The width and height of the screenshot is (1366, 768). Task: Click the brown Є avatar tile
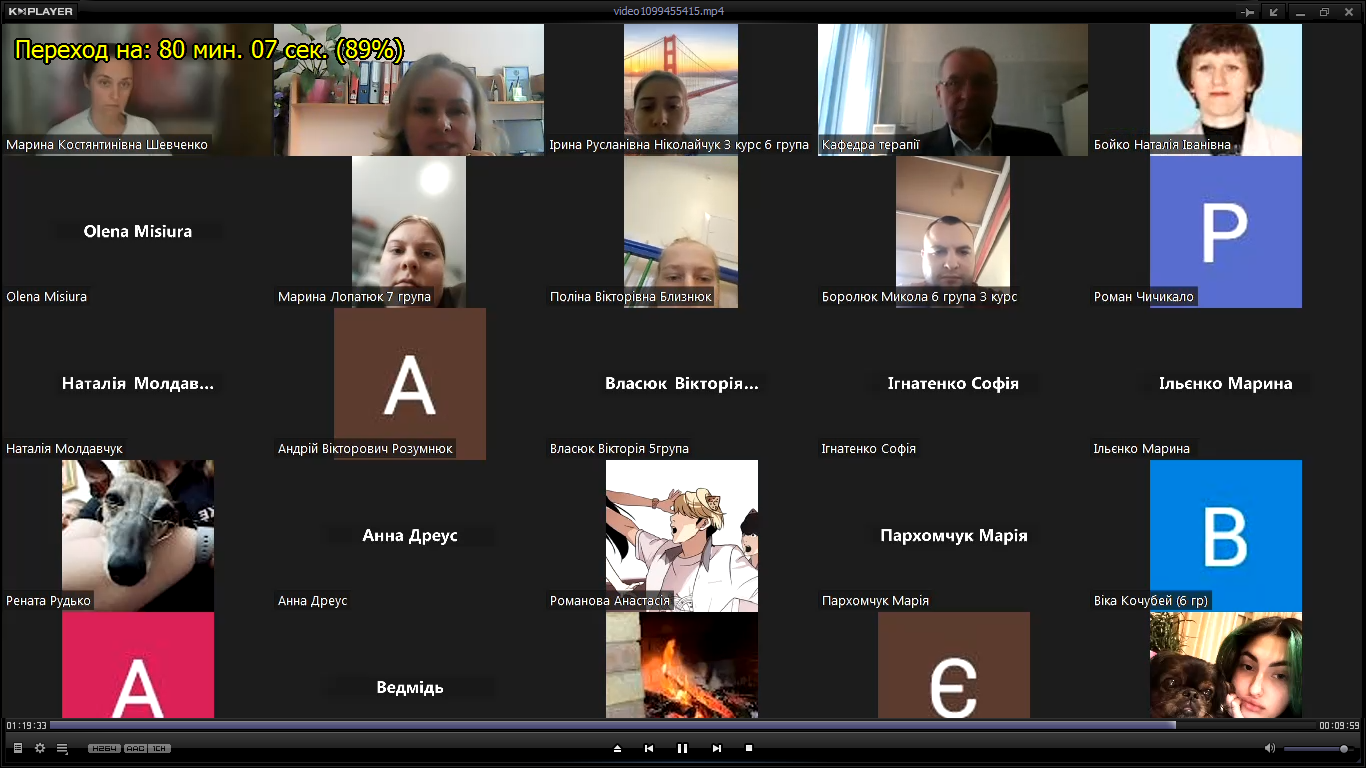pos(954,665)
